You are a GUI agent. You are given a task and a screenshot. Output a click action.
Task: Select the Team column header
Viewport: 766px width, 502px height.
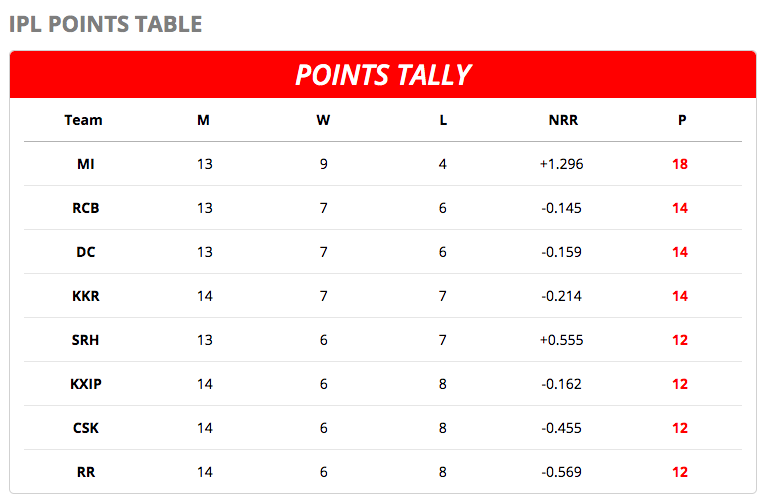pyautogui.click(x=83, y=120)
